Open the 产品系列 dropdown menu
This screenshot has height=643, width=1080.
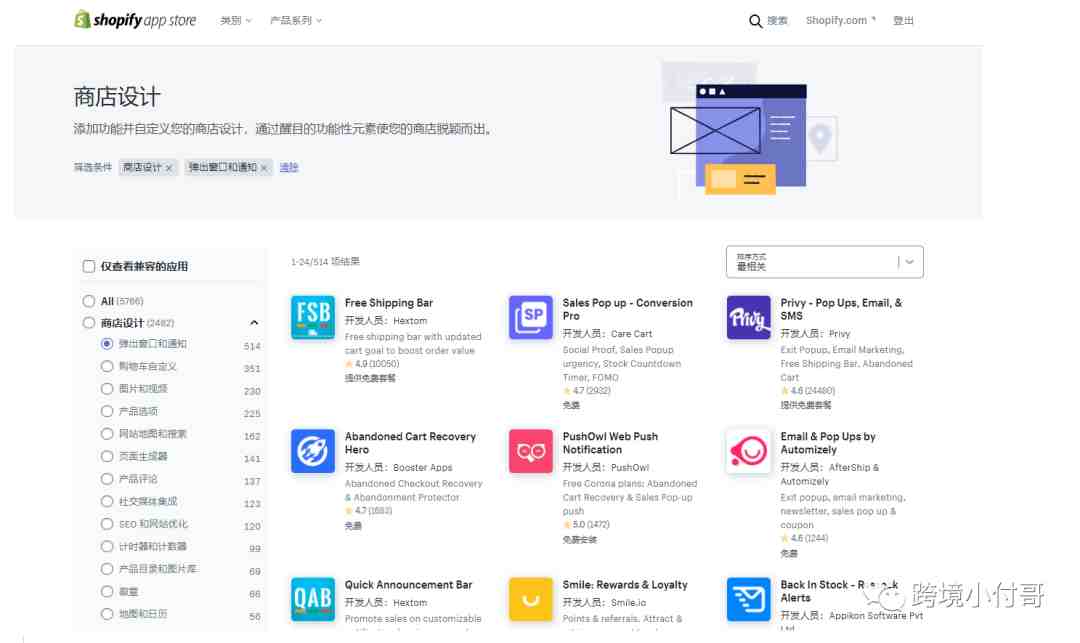point(296,21)
